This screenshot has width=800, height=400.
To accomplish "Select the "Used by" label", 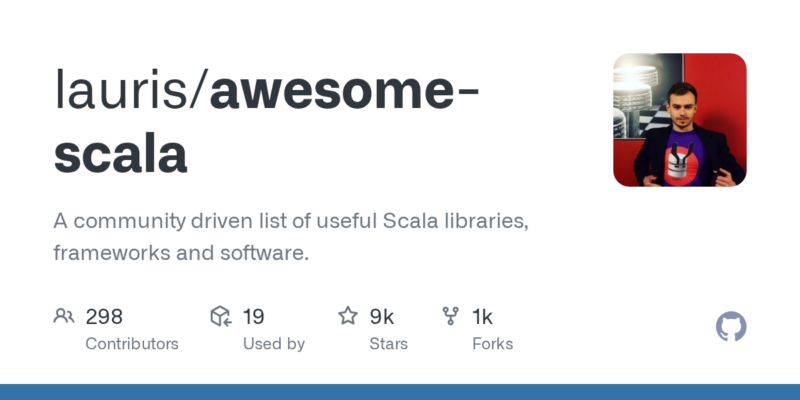I will [x=274, y=344].
